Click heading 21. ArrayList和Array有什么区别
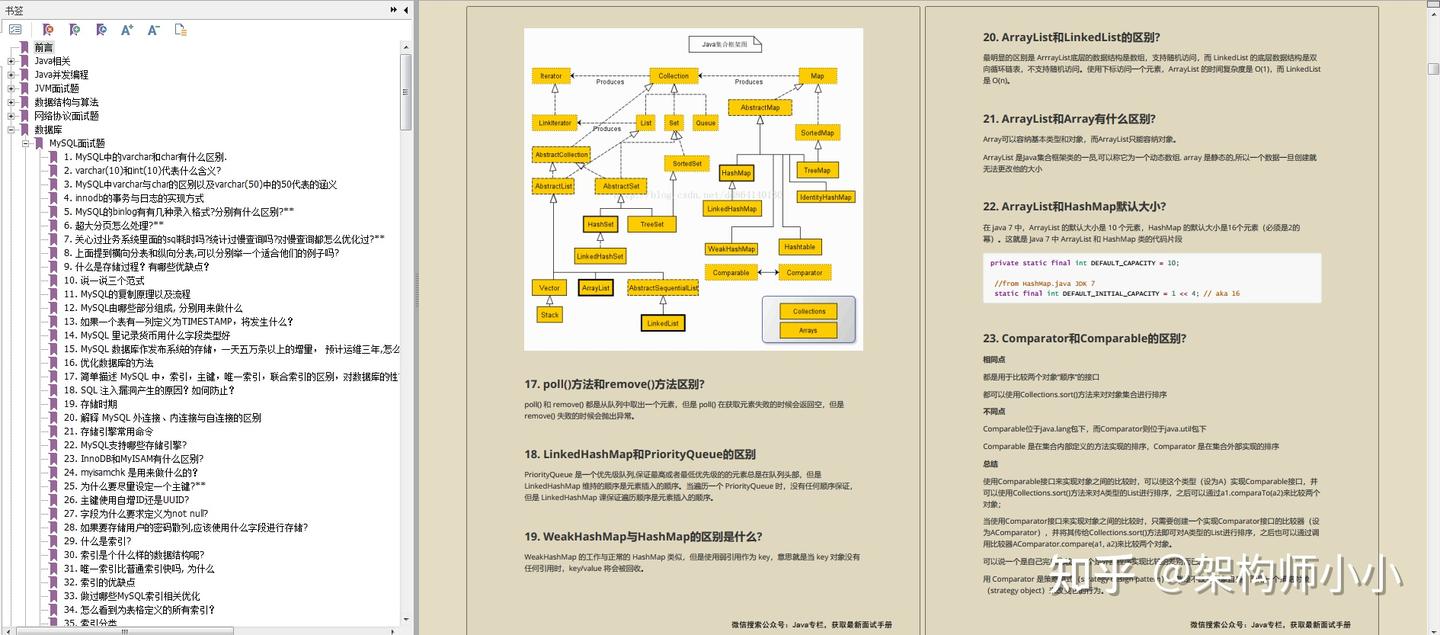 click(1069, 118)
